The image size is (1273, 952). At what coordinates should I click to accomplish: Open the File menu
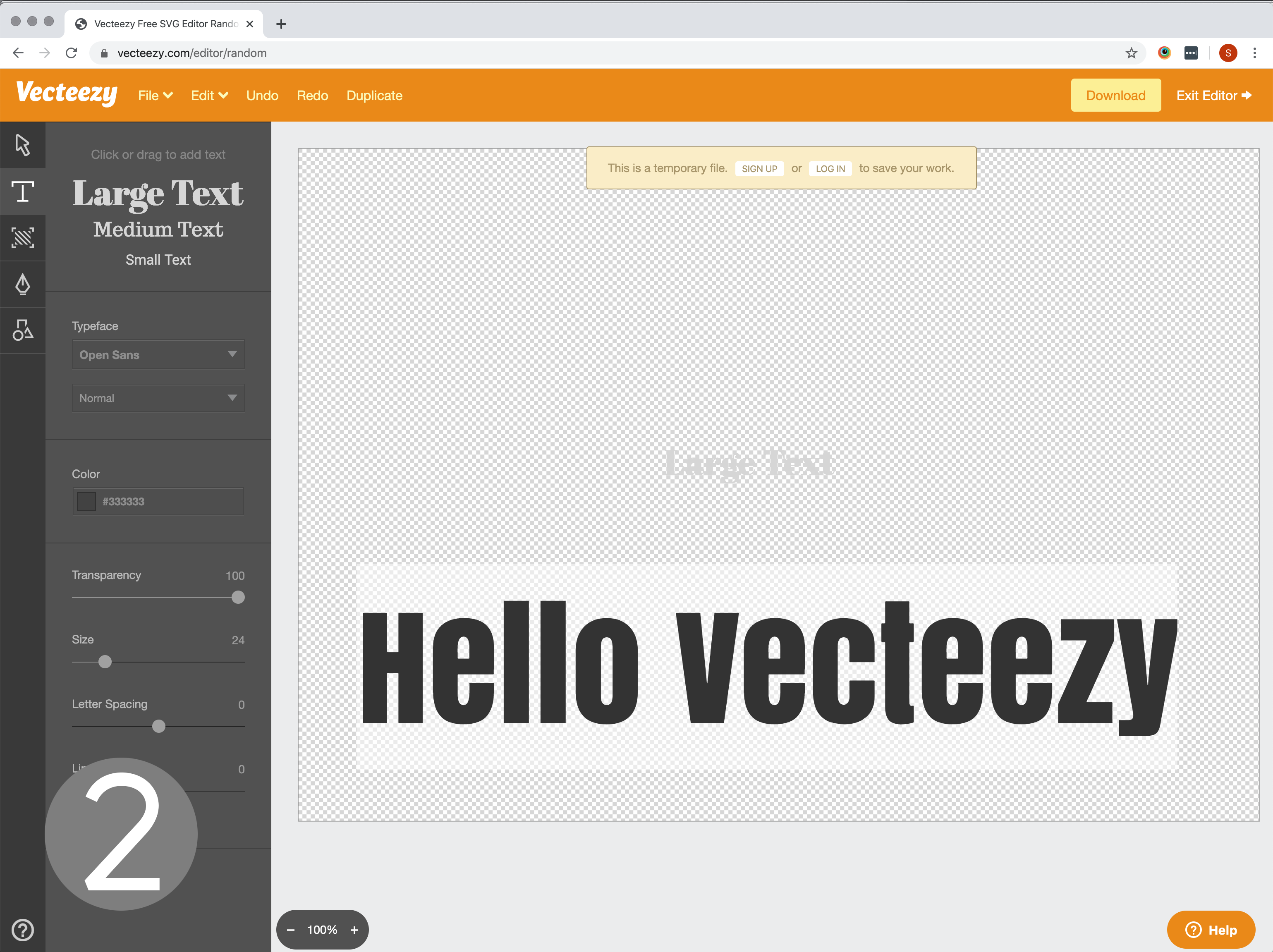point(155,96)
